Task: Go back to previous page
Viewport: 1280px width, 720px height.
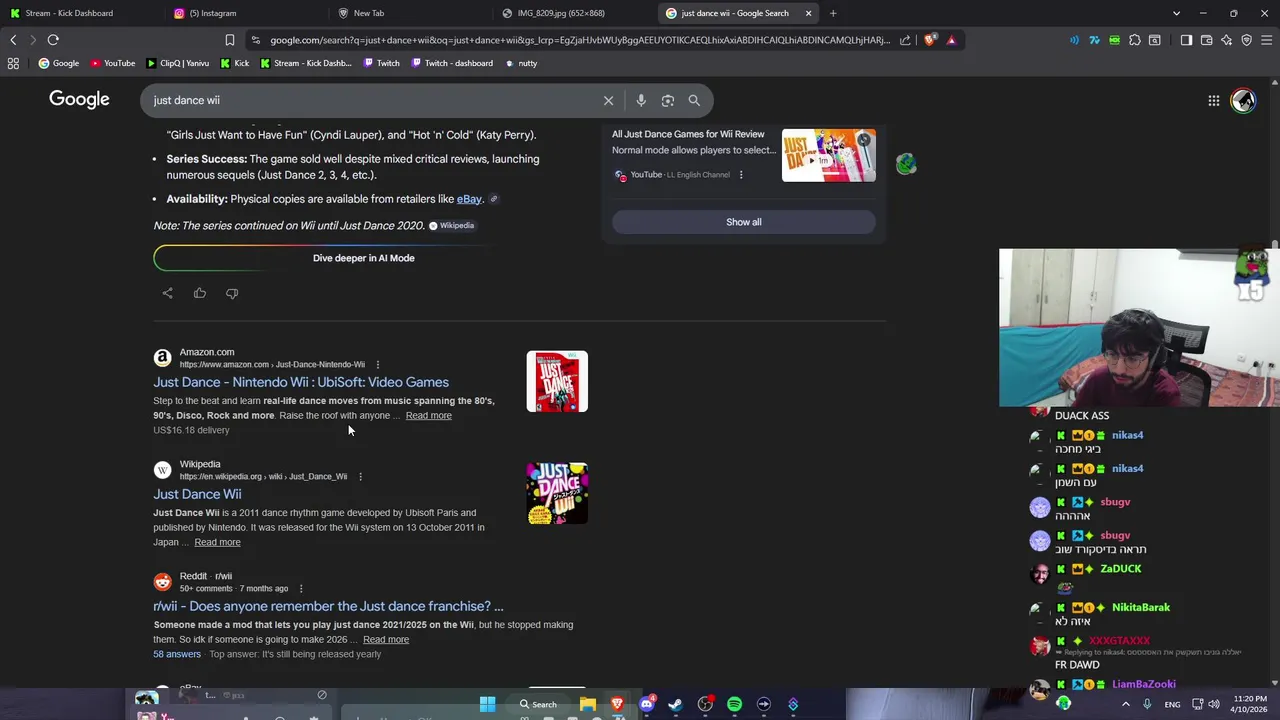Action: click(13, 40)
